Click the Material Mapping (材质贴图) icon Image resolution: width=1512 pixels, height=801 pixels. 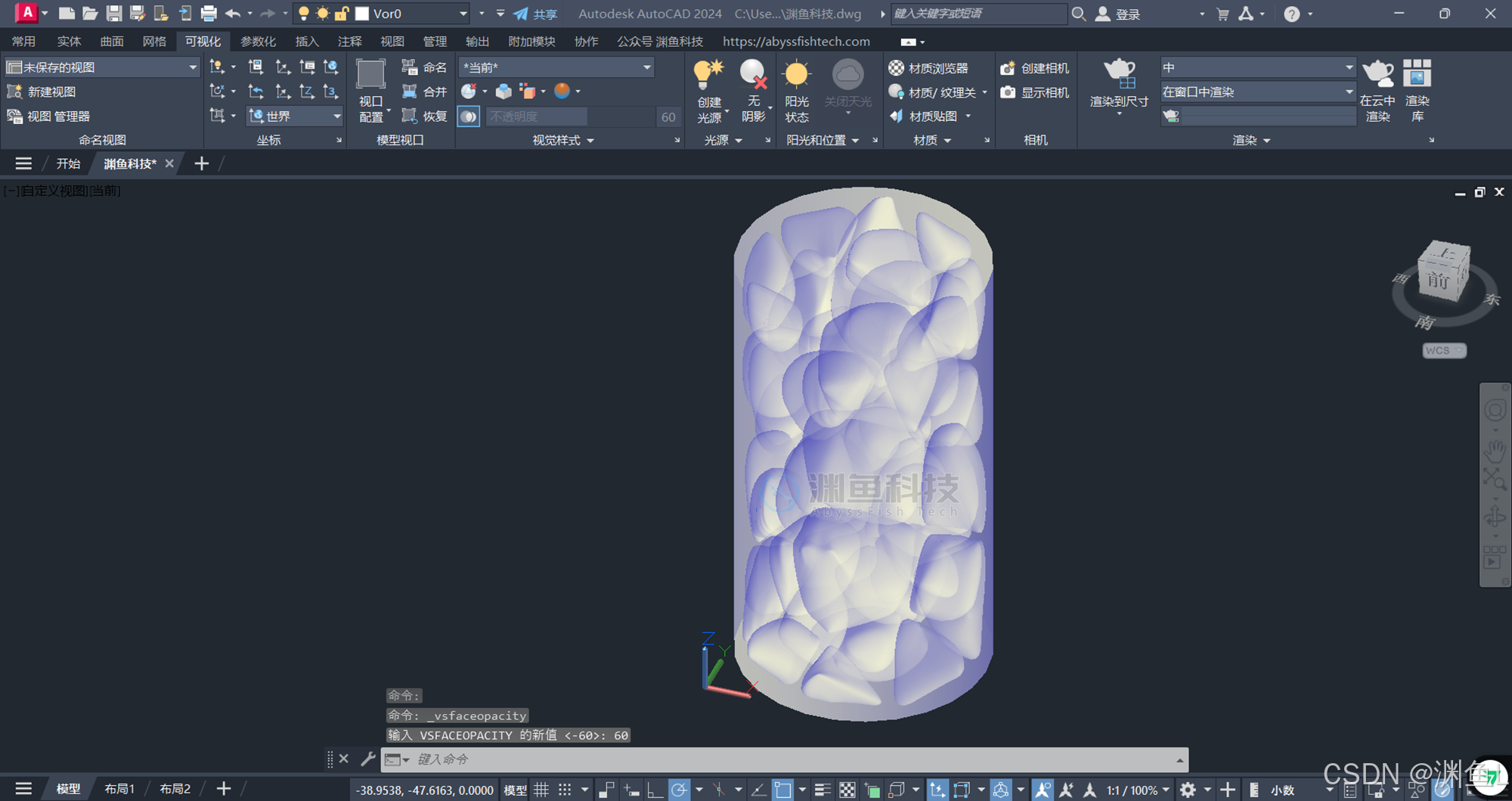[x=897, y=116]
